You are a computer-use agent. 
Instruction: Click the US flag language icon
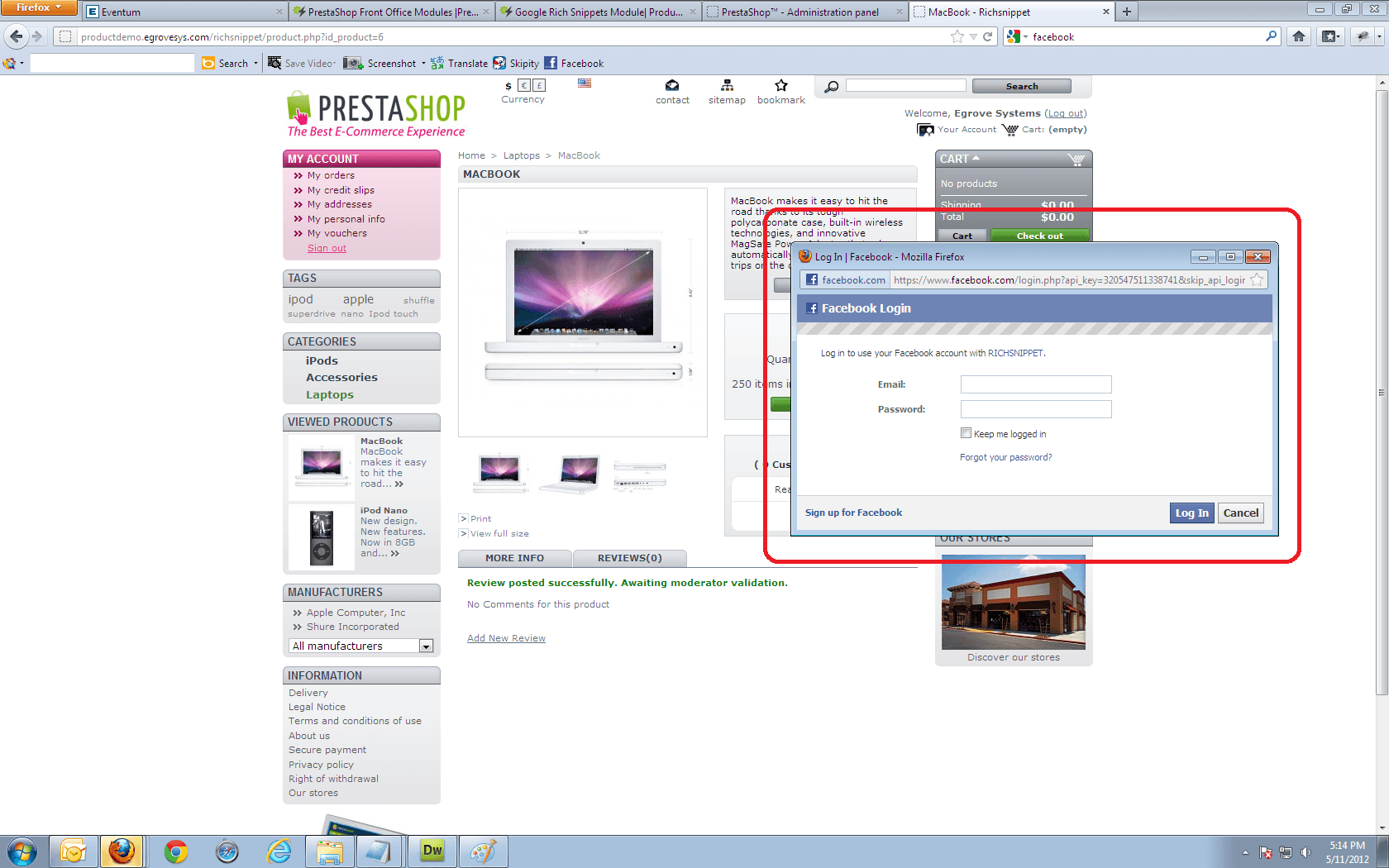[x=585, y=83]
